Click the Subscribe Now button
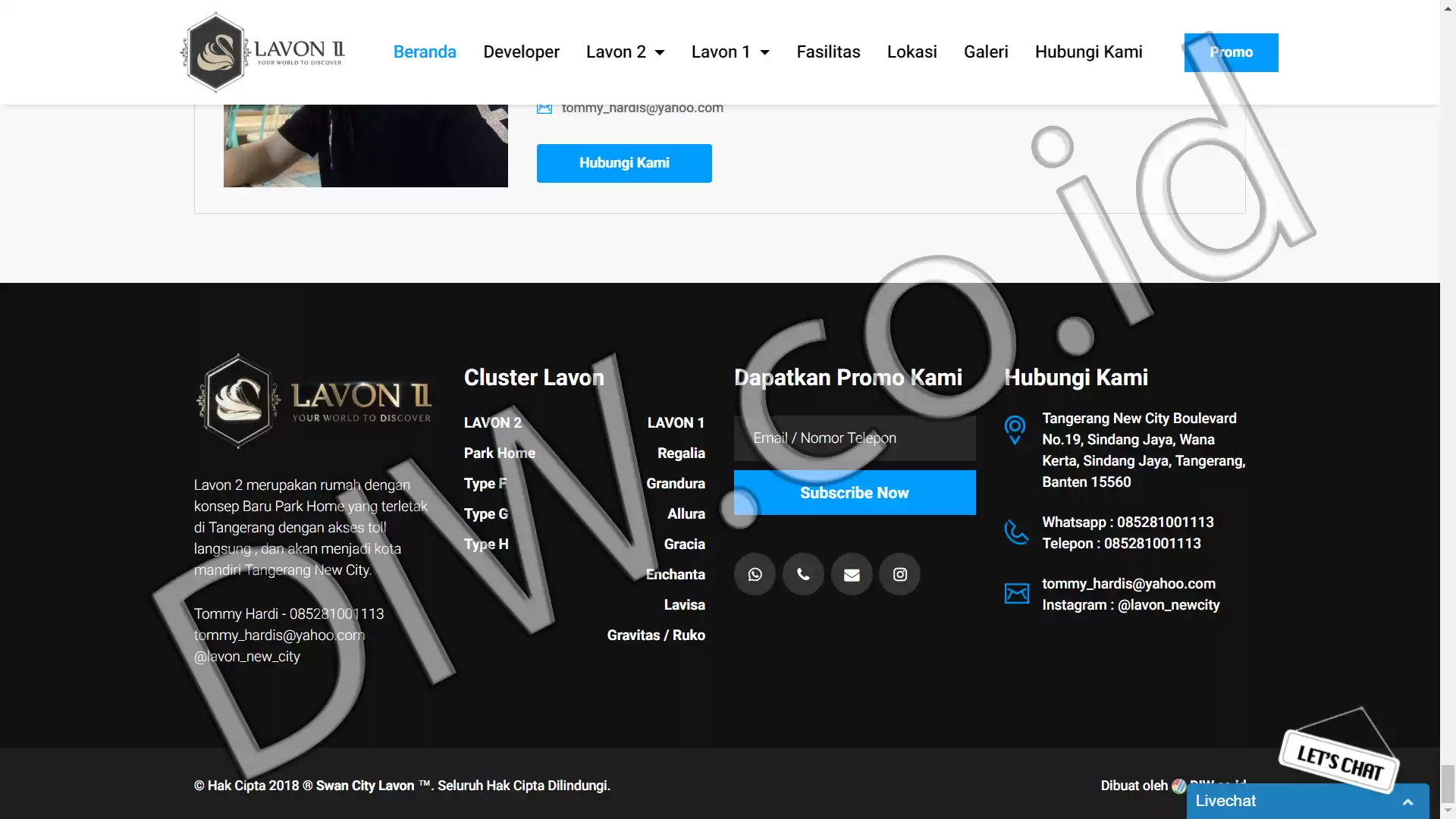1456x819 pixels. click(x=855, y=492)
